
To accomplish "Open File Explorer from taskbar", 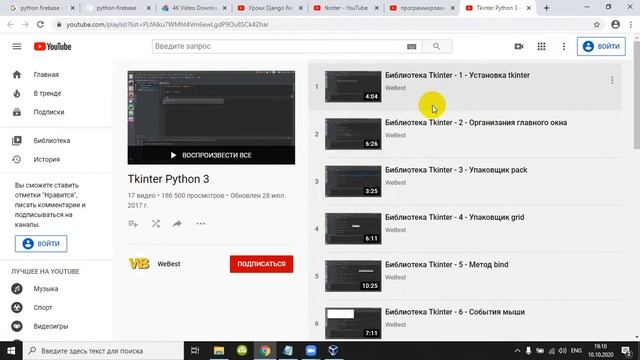I will coord(219,351).
